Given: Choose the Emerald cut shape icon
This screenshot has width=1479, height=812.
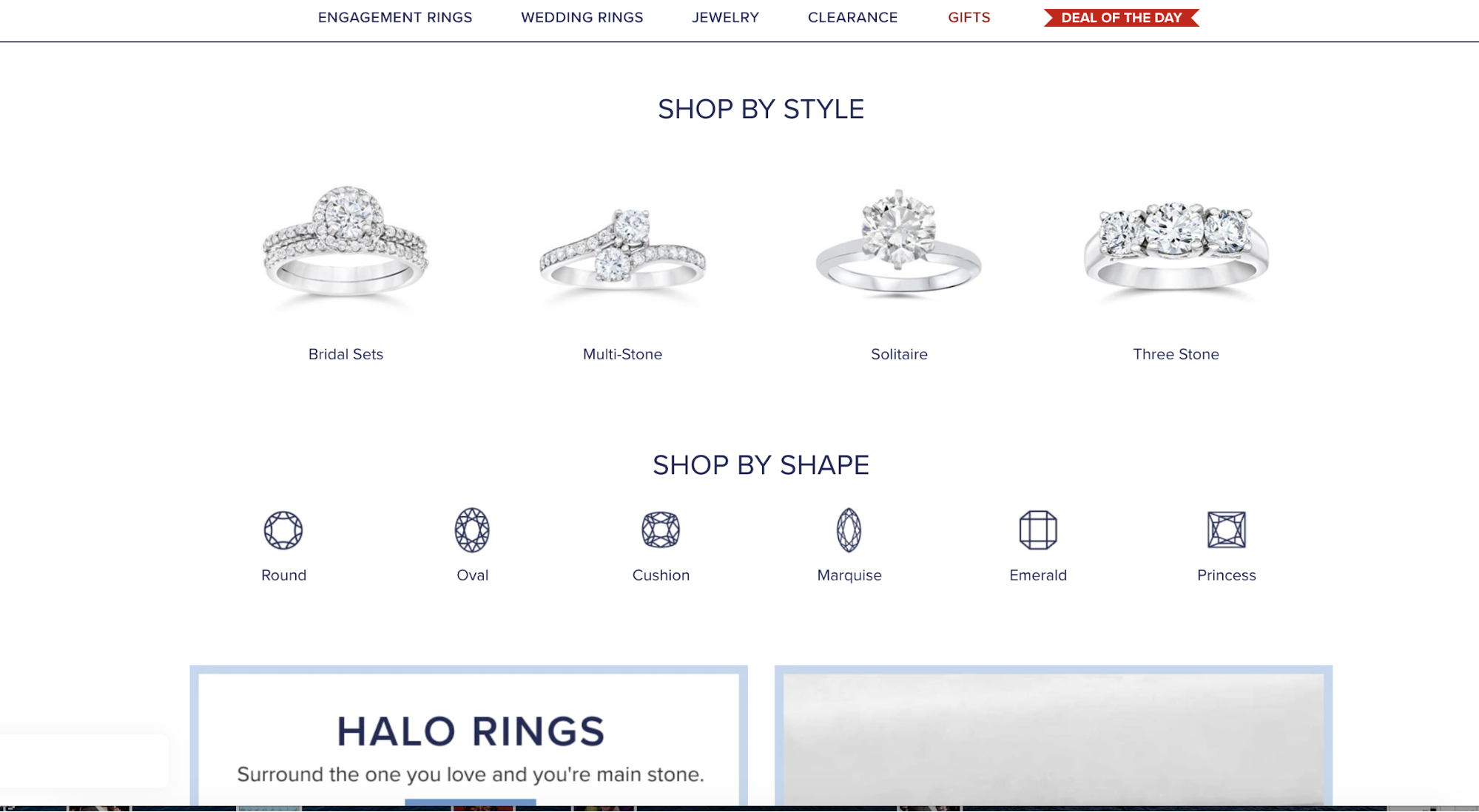Looking at the screenshot, I should [x=1038, y=530].
